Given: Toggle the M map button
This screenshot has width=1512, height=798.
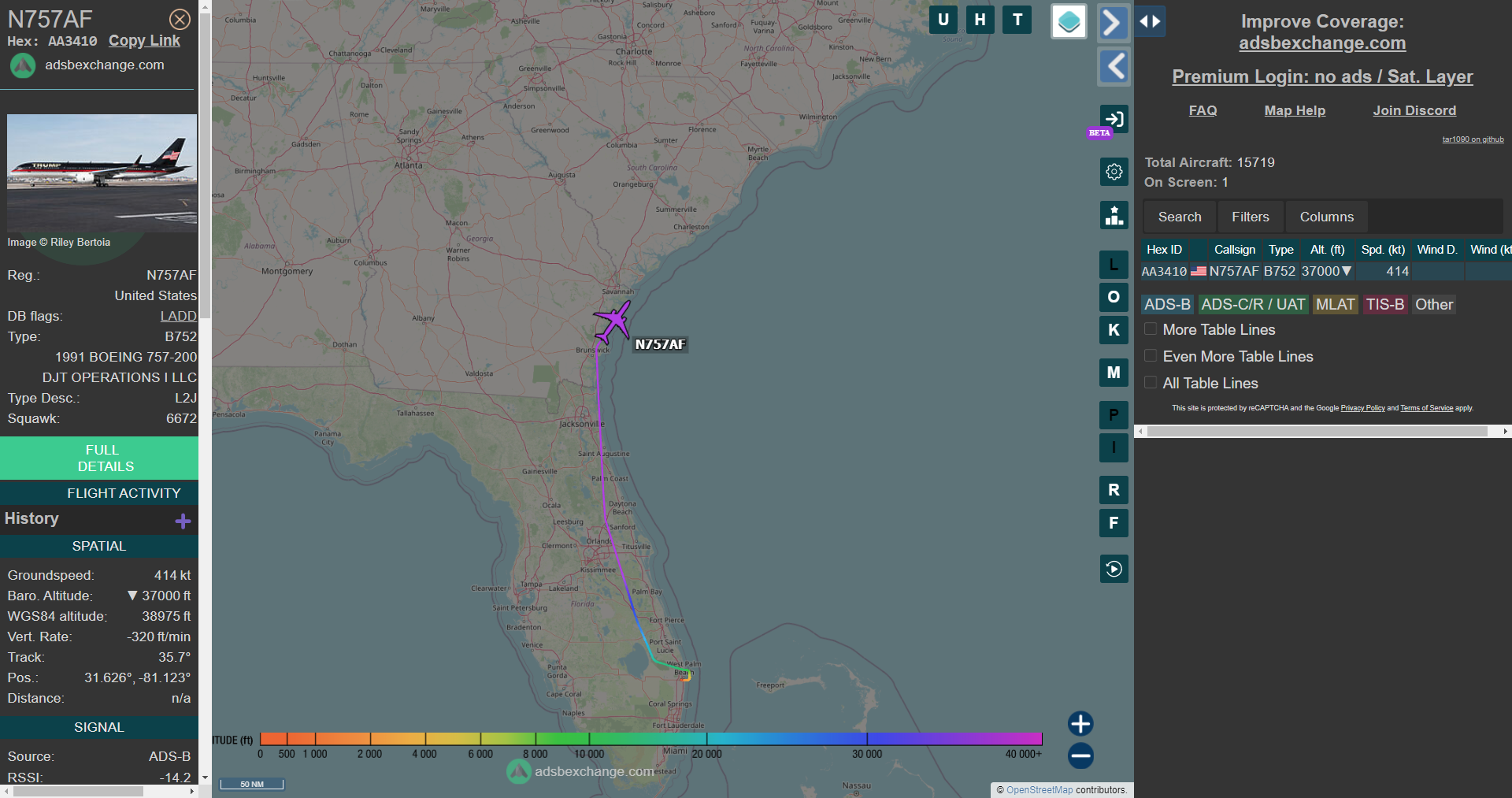Looking at the screenshot, I should pos(1114,373).
